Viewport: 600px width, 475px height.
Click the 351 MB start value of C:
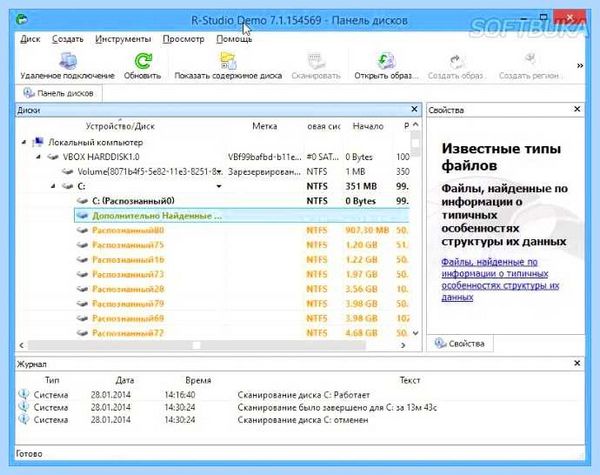pyautogui.click(x=361, y=186)
